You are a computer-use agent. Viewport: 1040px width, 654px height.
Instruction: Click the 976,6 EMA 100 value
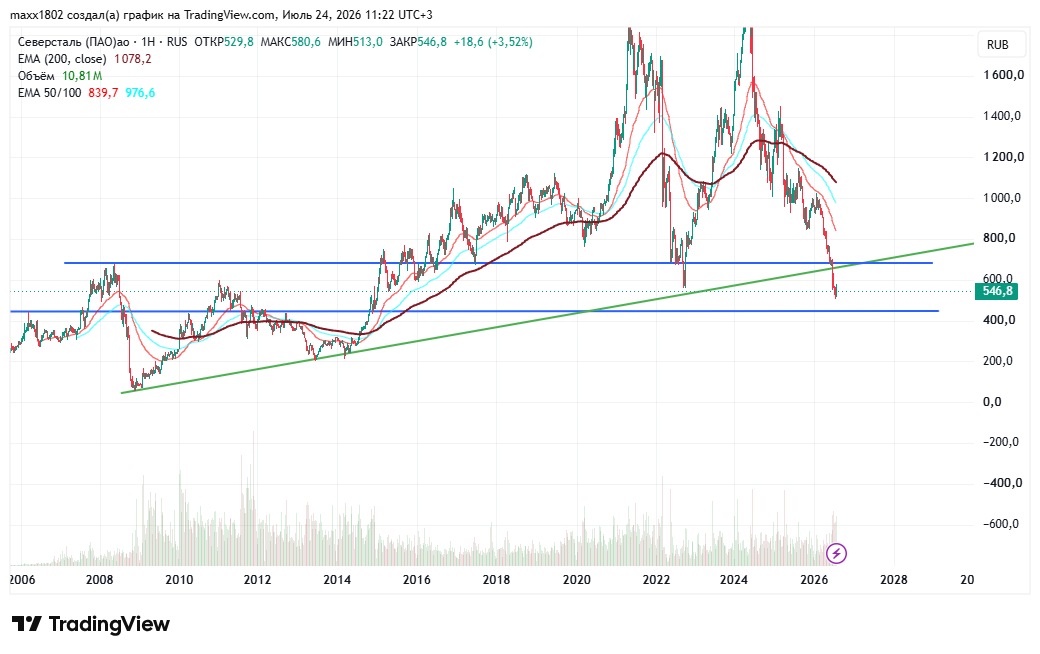(x=140, y=93)
